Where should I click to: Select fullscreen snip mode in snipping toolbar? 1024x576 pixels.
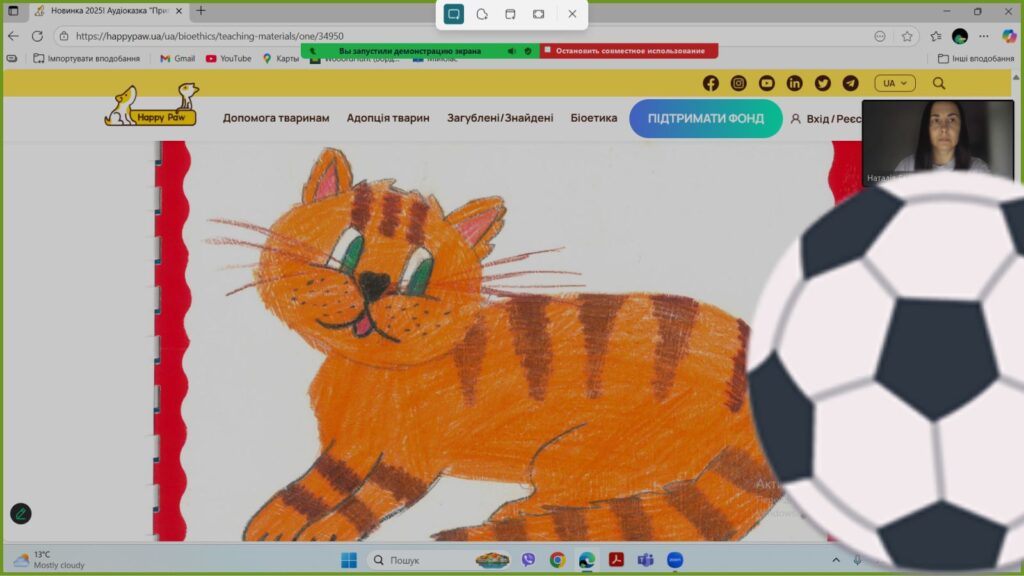pos(539,14)
